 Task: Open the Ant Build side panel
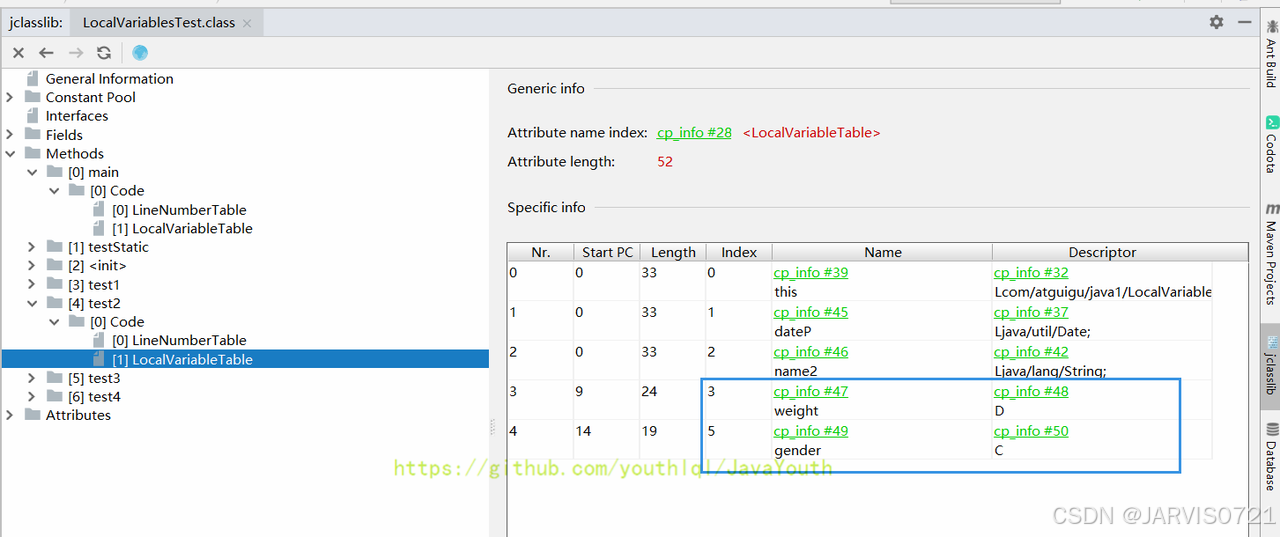tap(1270, 52)
